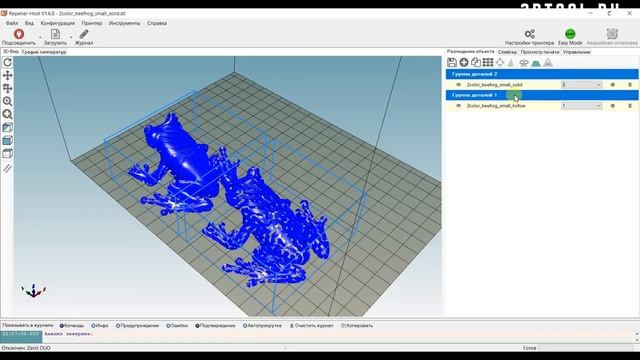The width and height of the screenshot is (640, 360).
Task: Click the Mirror object icon
Action: tap(548, 62)
